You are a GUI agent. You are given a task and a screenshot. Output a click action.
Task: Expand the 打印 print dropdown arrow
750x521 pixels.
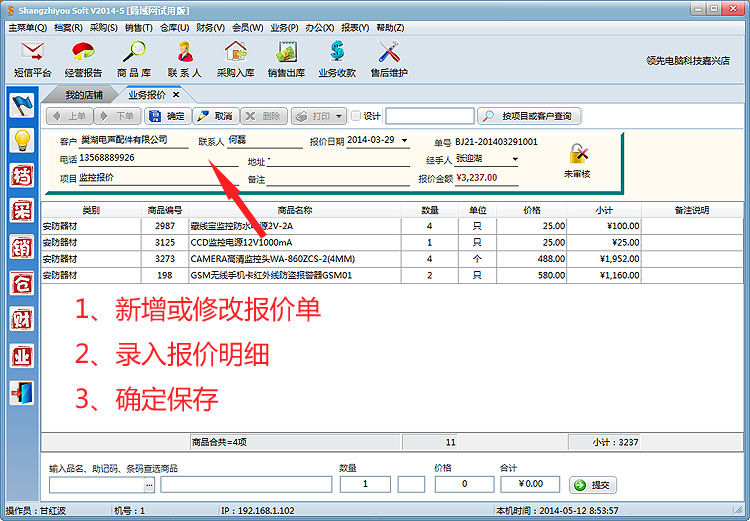click(339, 116)
